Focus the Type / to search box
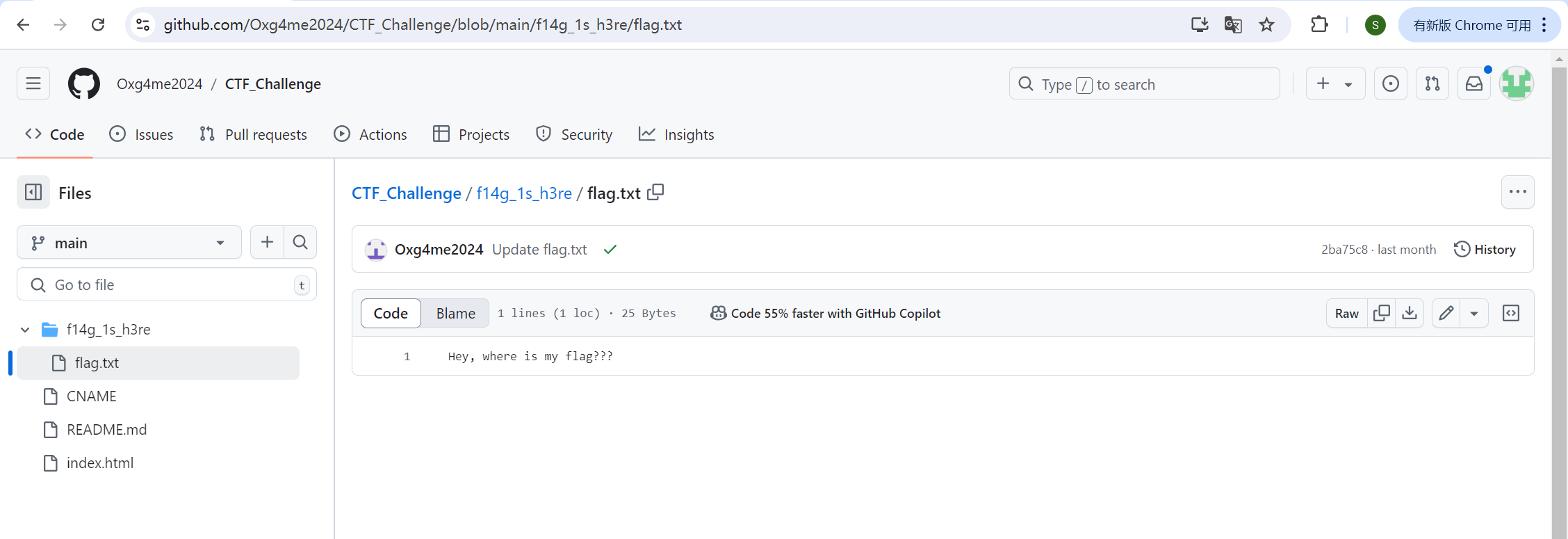The width and height of the screenshot is (1568, 539). (1144, 84)
